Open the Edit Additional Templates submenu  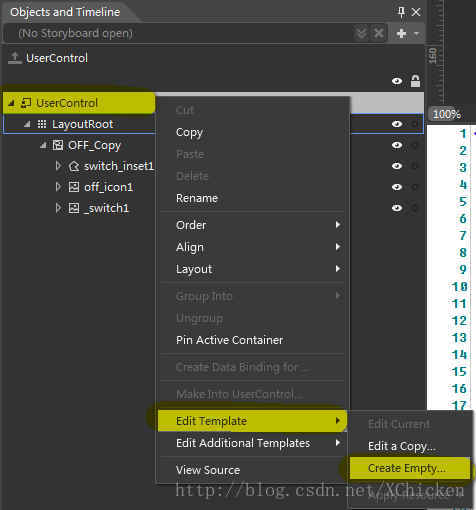point(253,443)
